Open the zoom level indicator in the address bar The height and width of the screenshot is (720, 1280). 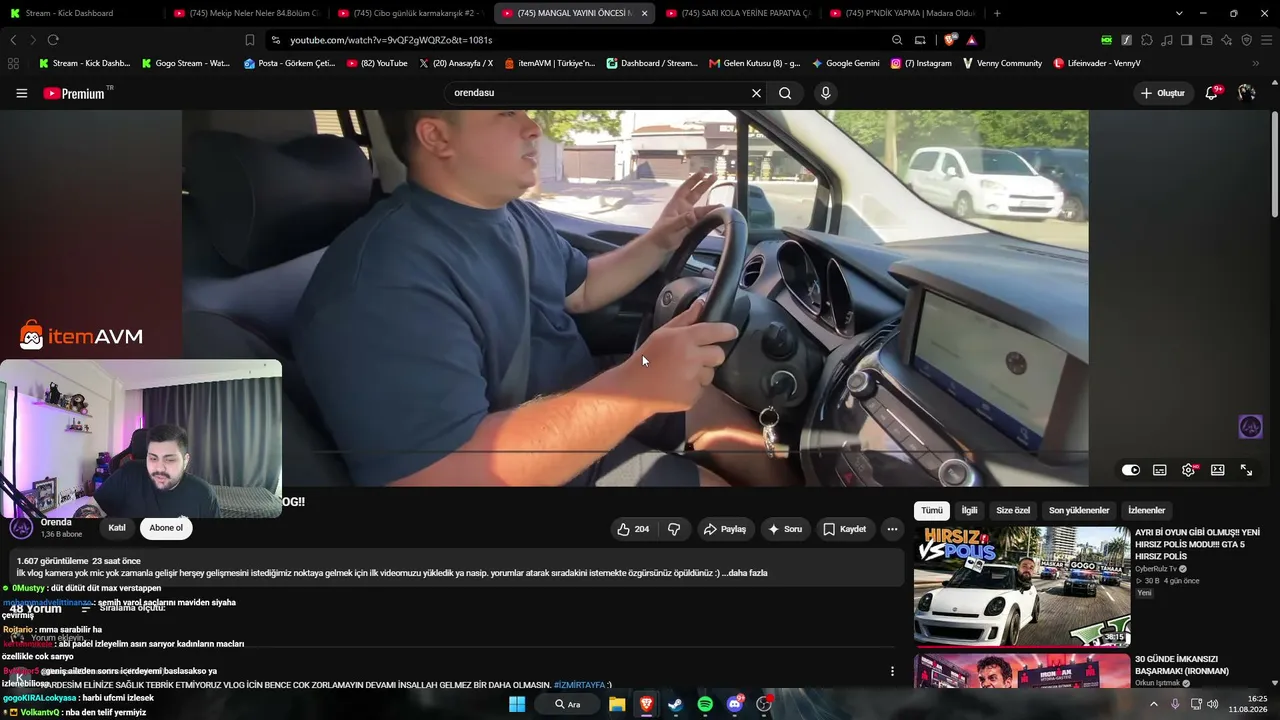click(897, 40)
